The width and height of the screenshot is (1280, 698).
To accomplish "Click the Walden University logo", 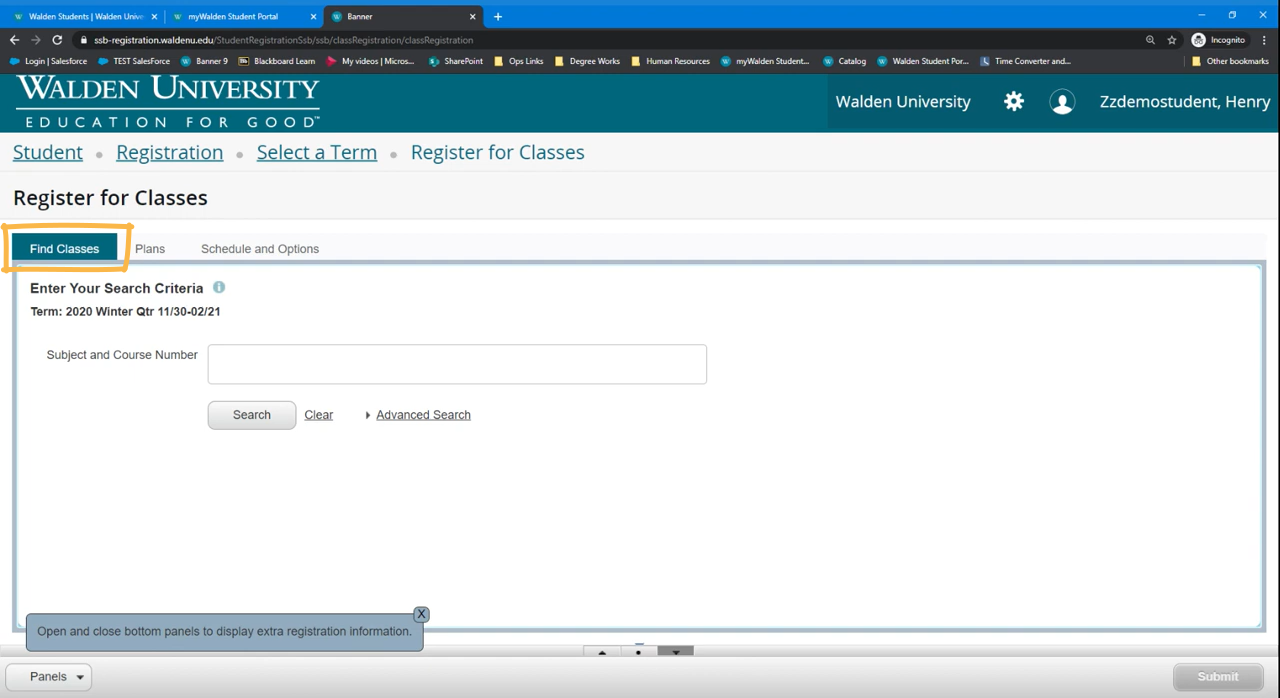I will [x=168, y=101].
